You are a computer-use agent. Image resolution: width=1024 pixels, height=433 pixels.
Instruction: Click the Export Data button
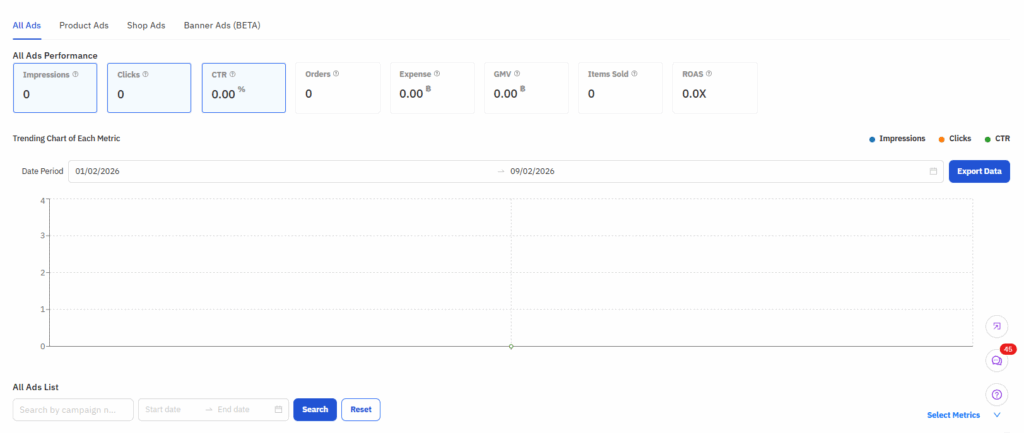click(x=978, y=171)
